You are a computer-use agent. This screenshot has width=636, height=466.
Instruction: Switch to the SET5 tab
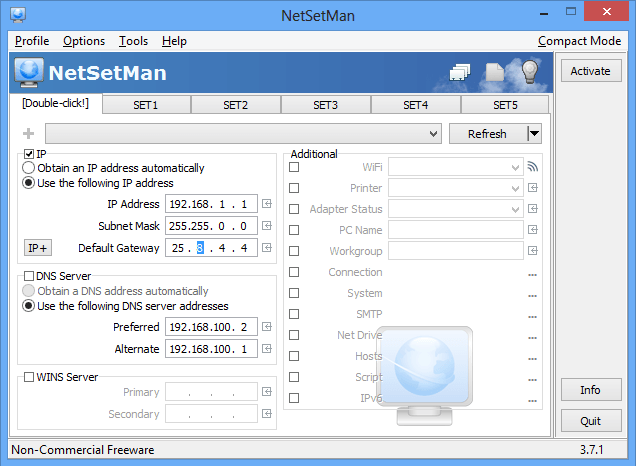pos(505,105)
